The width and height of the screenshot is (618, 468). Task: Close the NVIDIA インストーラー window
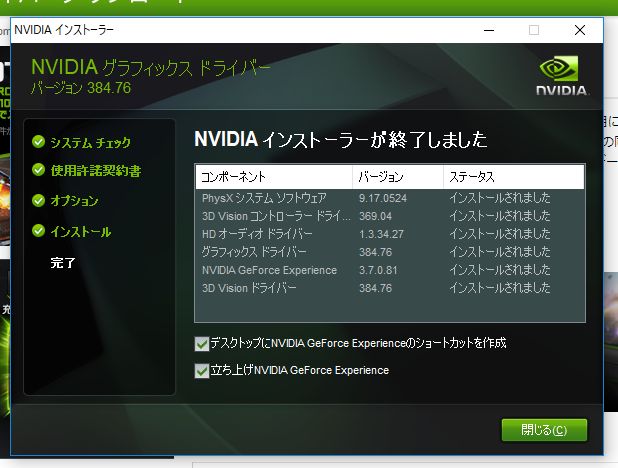tap(579, 30)
